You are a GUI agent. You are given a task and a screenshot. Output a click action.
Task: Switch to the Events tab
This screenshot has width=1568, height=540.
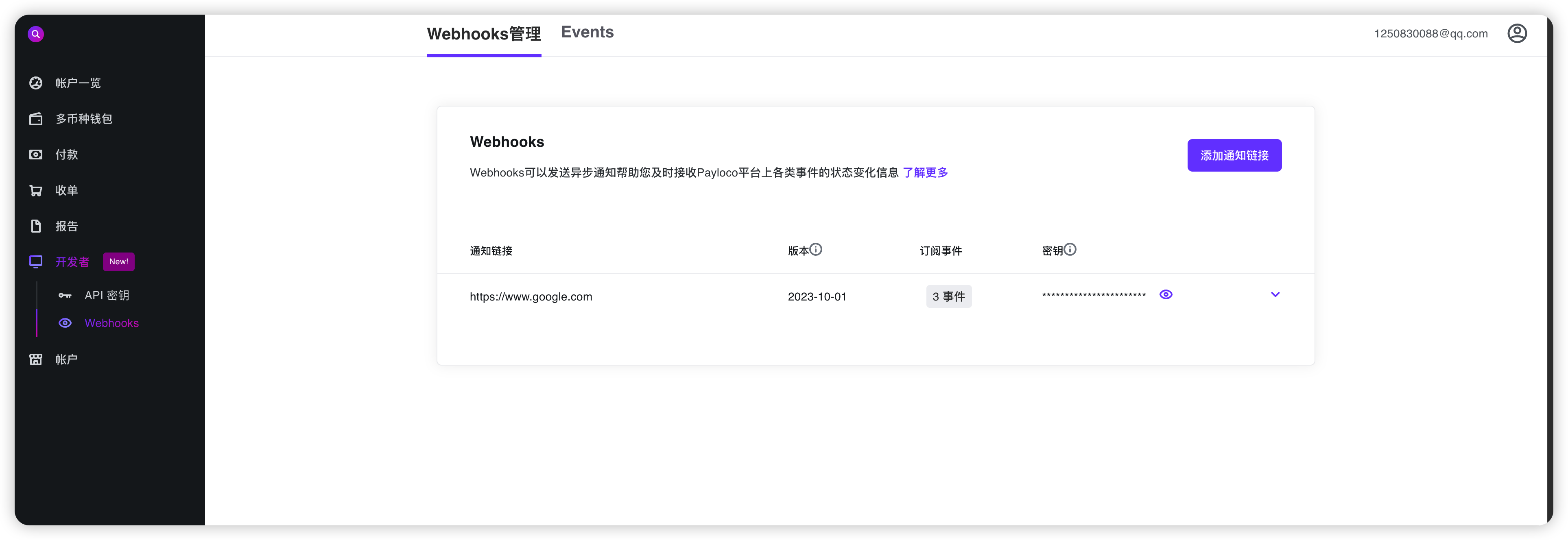click(x=587, y=32)
